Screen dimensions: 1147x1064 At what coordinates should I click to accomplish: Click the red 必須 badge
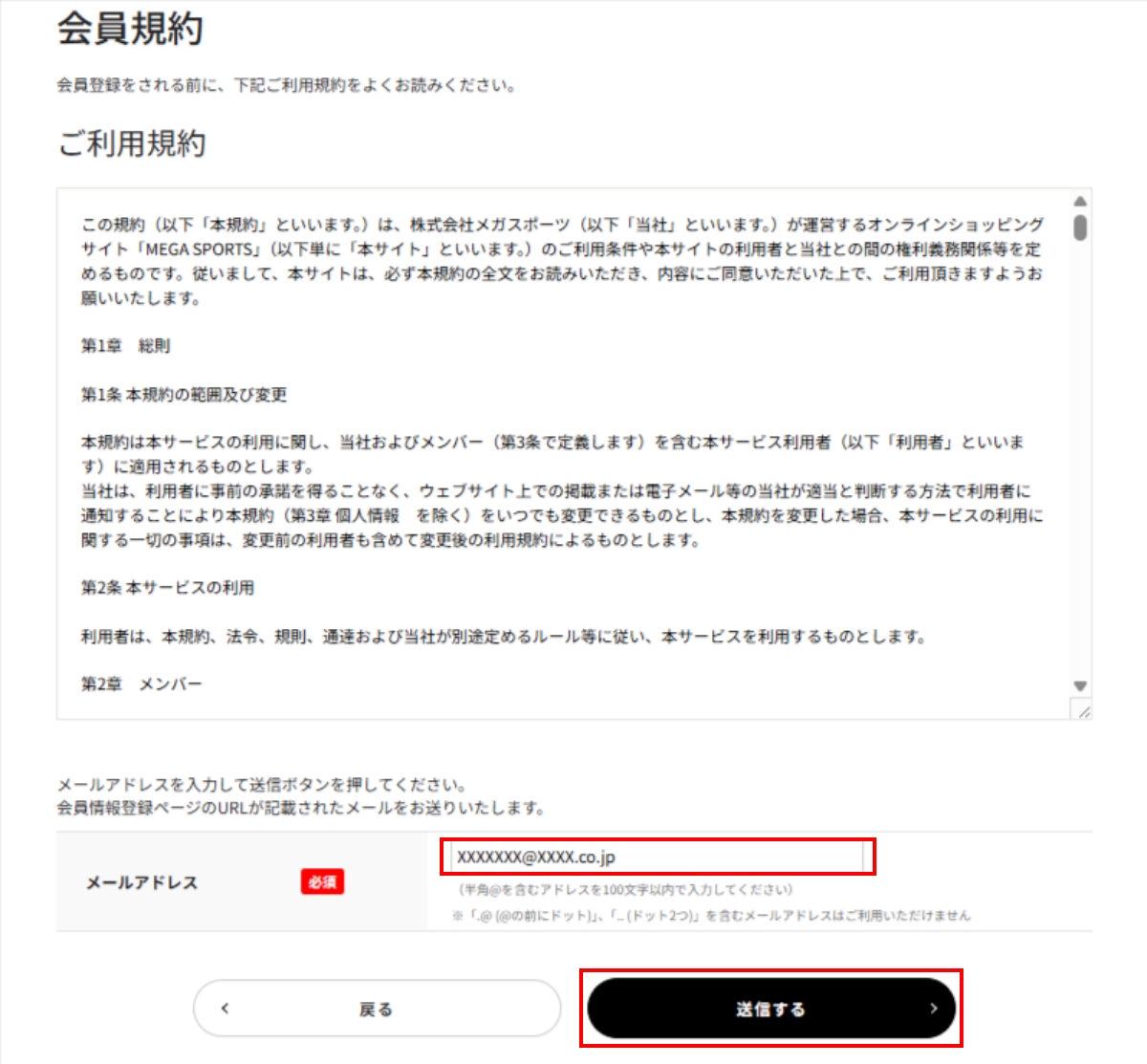[323, 882]
